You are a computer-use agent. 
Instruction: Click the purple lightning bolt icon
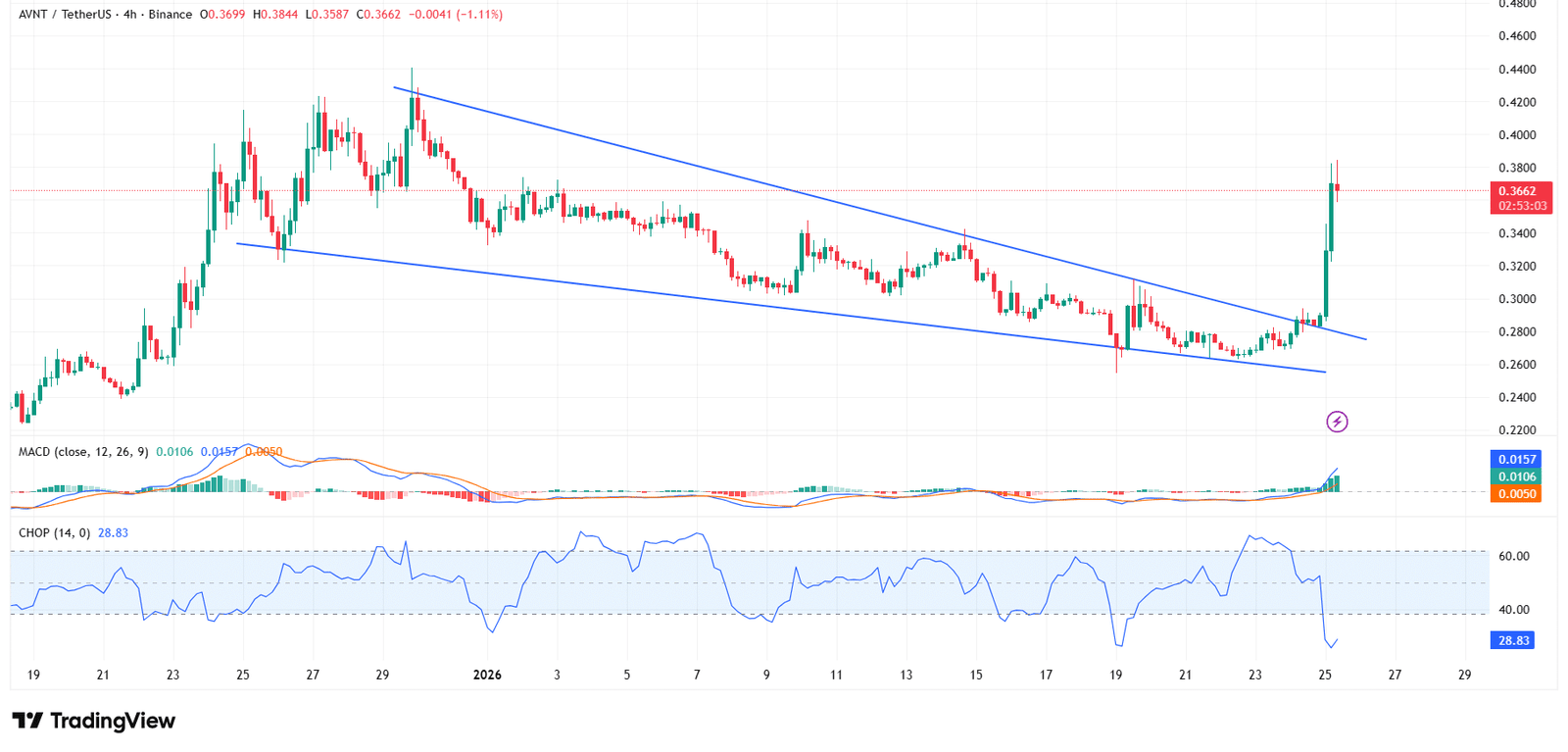point(1337,422)
